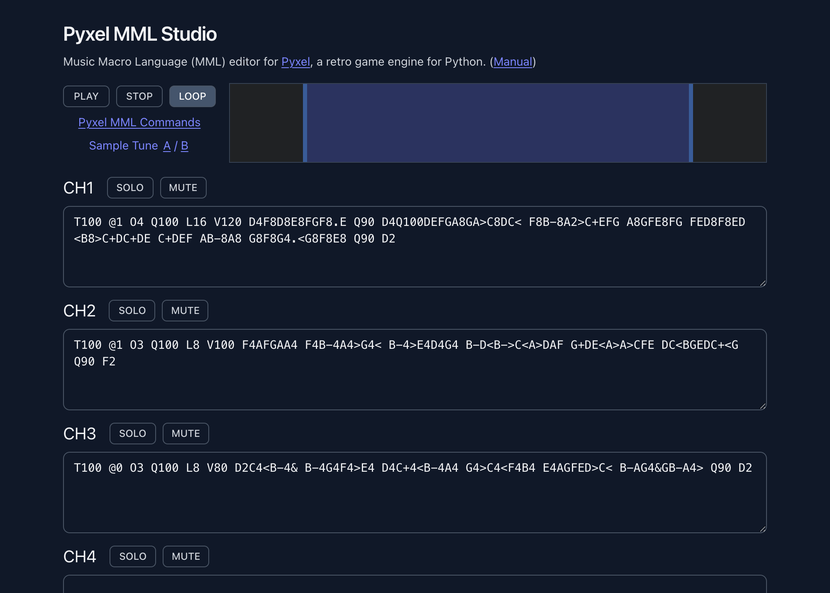
Task: Solo channel CH2
Action: [132, 311]
